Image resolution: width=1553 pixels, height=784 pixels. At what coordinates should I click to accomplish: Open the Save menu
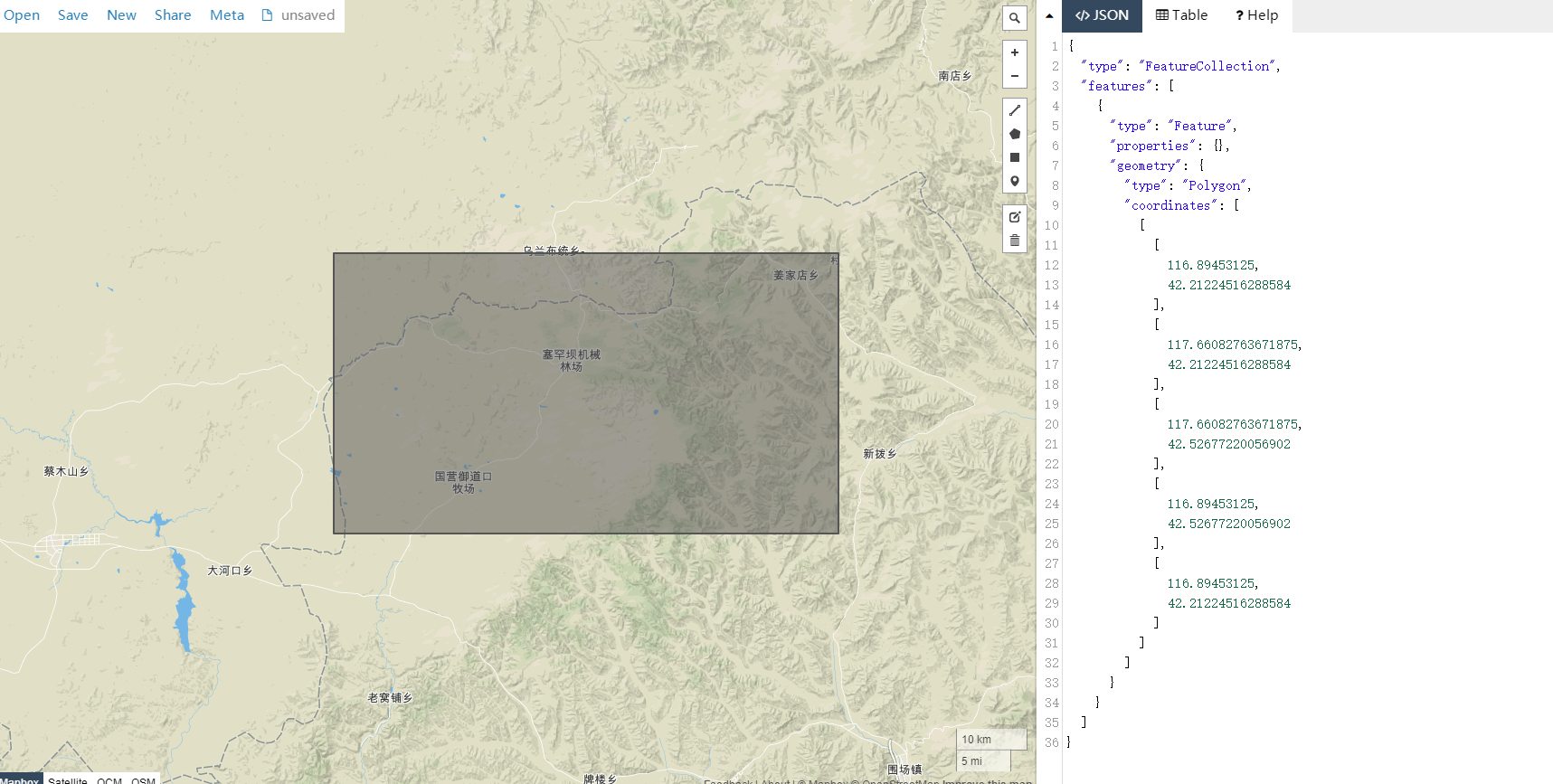73,15
